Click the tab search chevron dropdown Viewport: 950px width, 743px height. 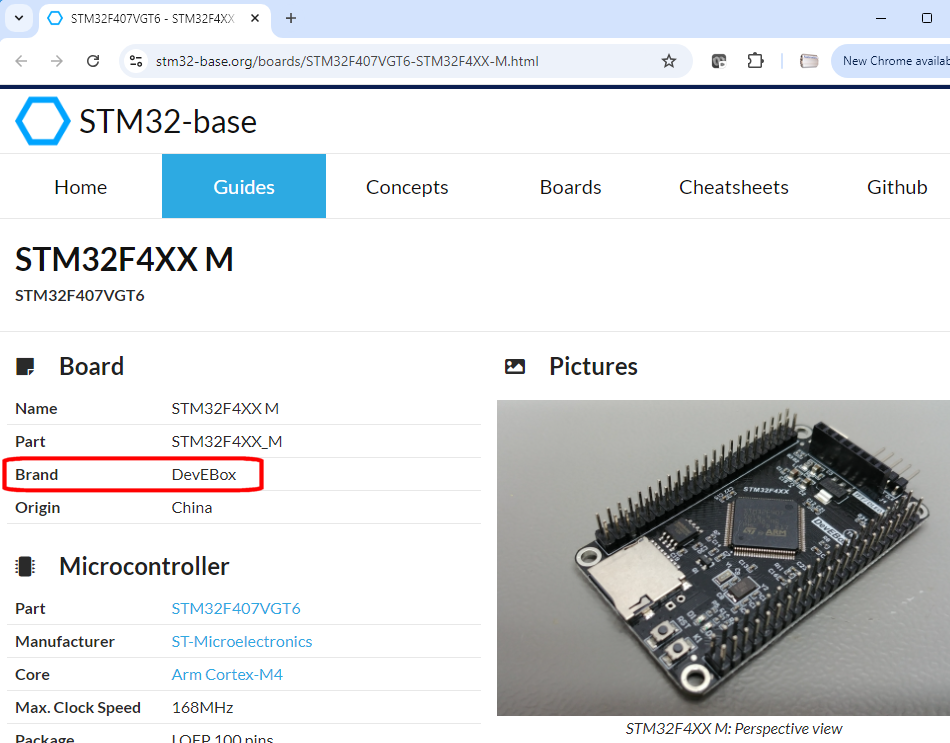19,18
